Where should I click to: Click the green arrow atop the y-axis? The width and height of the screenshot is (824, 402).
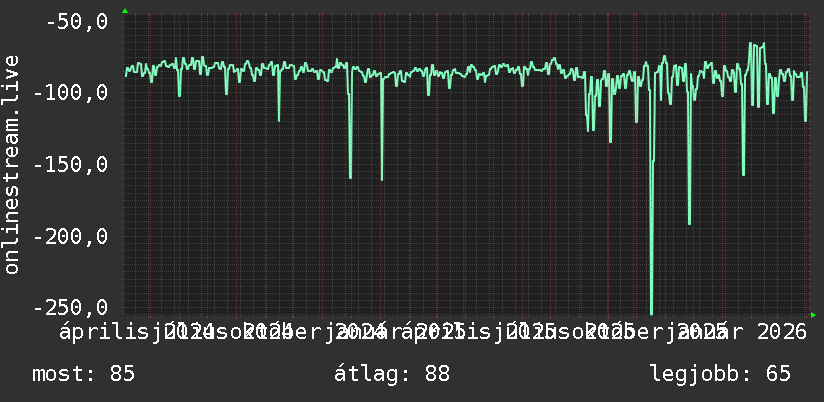(125, 11)
